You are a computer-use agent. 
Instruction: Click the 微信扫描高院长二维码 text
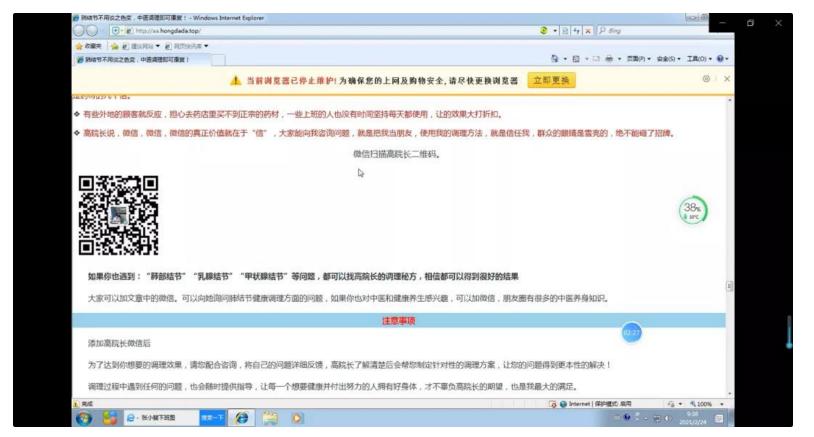tap(397, 154)
